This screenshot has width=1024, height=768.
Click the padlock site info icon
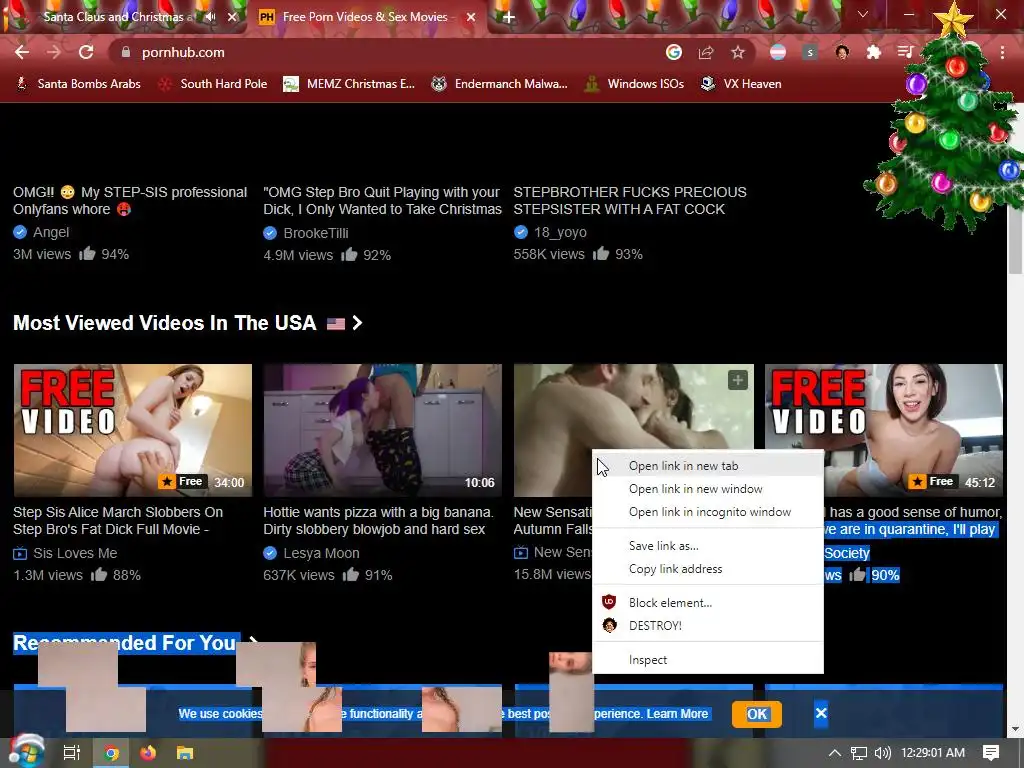126,52
